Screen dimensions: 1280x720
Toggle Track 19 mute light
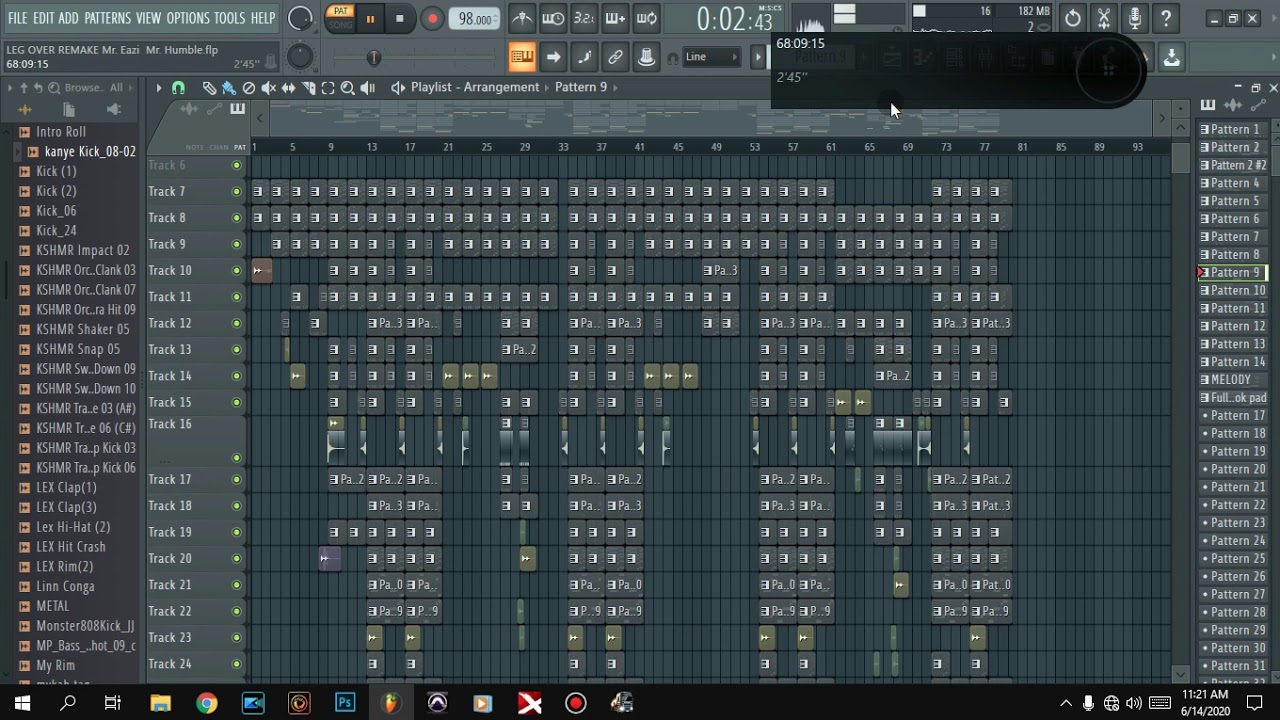tap(237, 533)
